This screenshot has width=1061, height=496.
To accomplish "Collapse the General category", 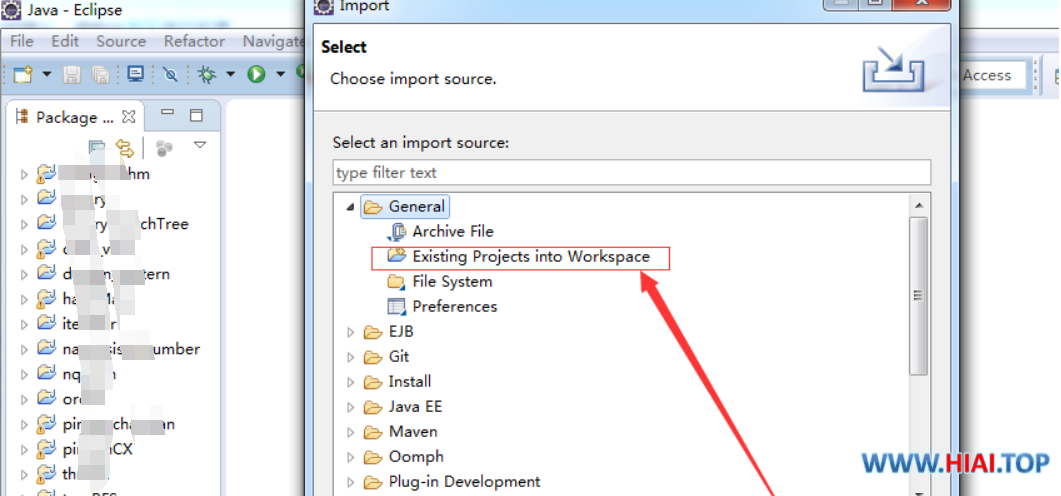I will (350, 207).
